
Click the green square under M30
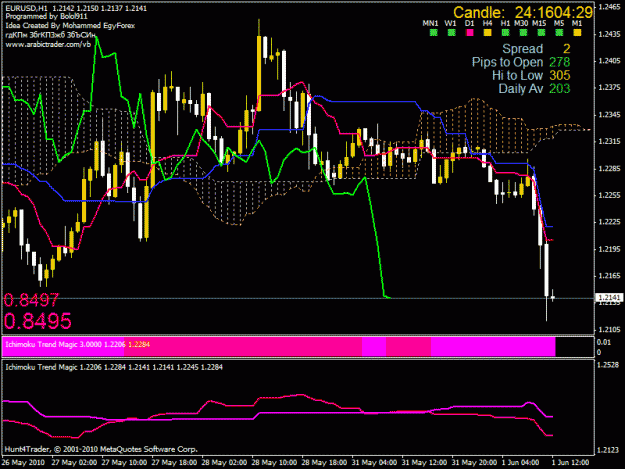[523, 33]
